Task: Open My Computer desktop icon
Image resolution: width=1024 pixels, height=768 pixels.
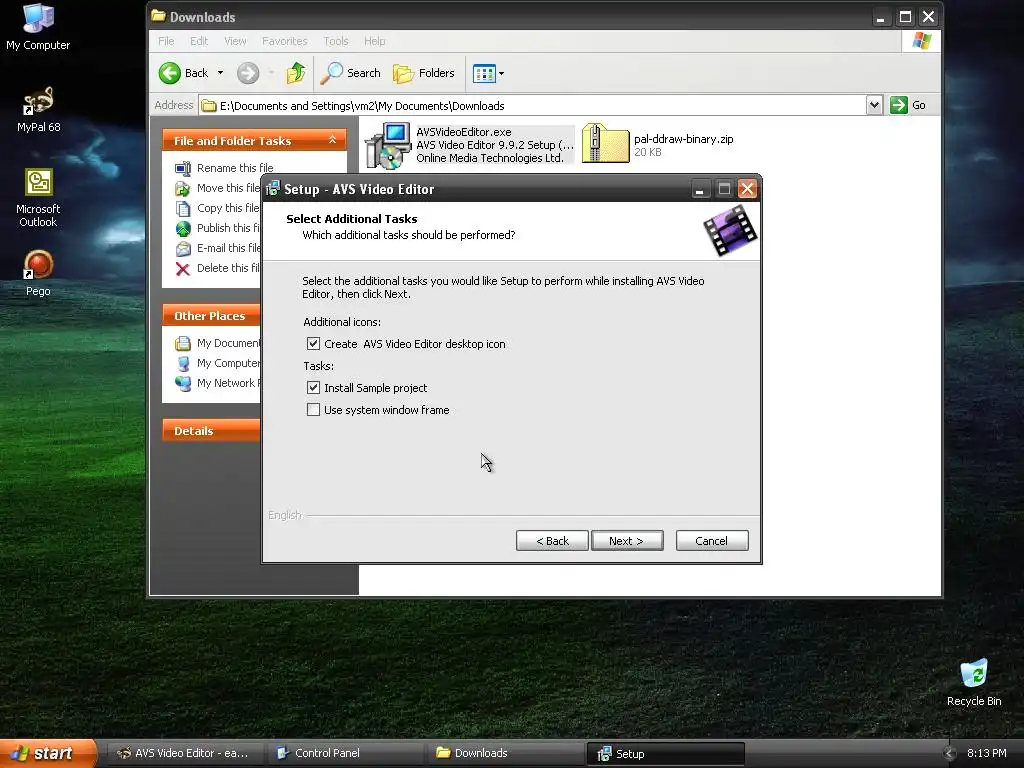Action: 38,27
